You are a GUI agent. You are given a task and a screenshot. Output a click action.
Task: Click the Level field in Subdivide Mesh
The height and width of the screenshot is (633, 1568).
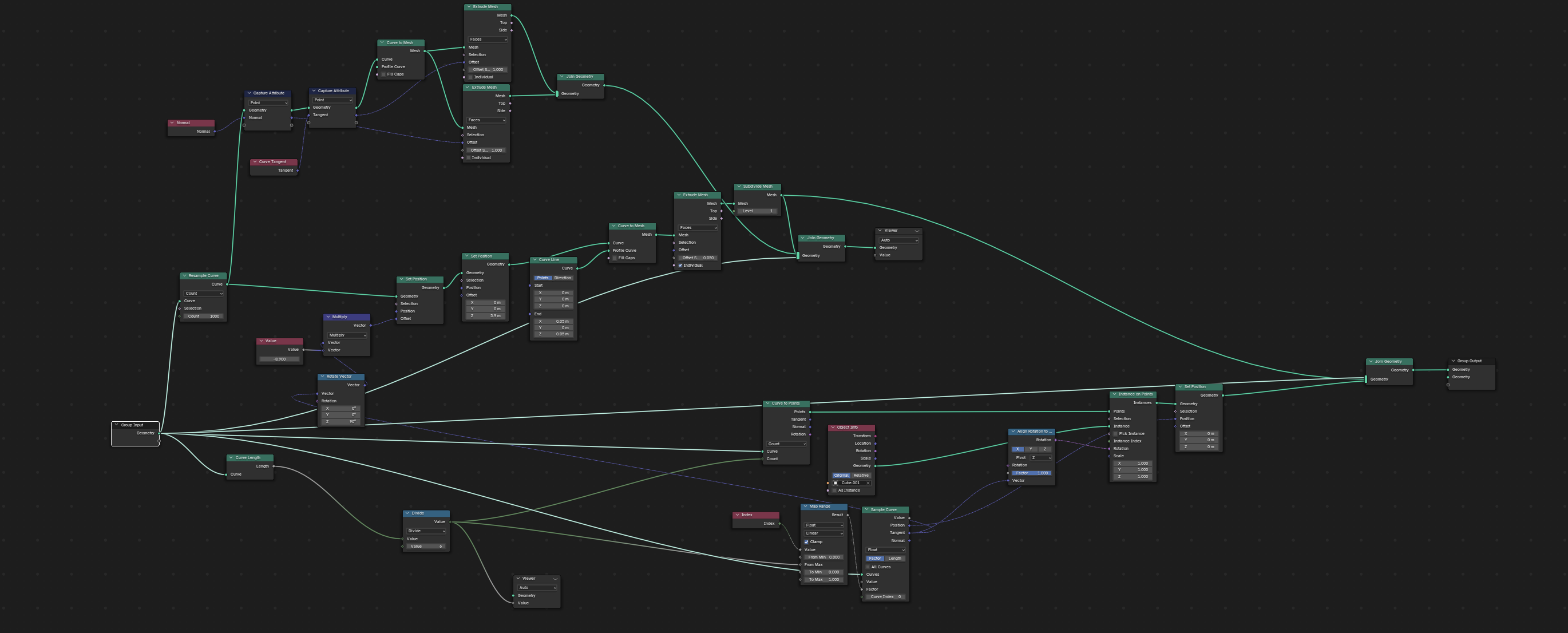point(757,211)
